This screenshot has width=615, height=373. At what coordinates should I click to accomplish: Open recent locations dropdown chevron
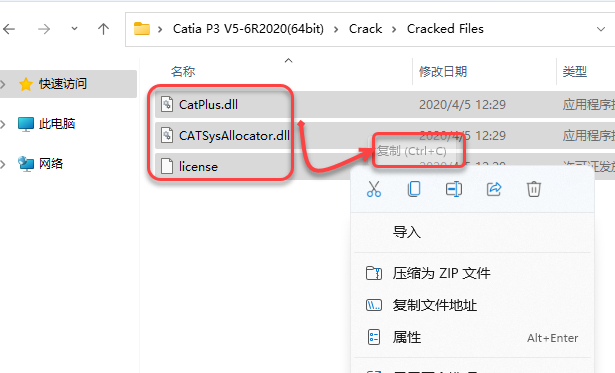pyautogui.click(x=74, y=29)
